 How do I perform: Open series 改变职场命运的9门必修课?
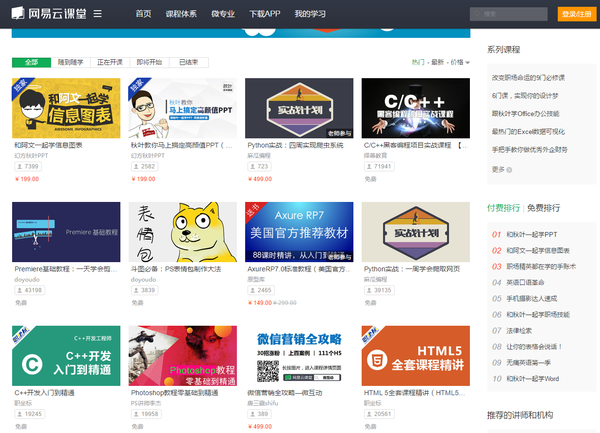click(x=528, y=78)
